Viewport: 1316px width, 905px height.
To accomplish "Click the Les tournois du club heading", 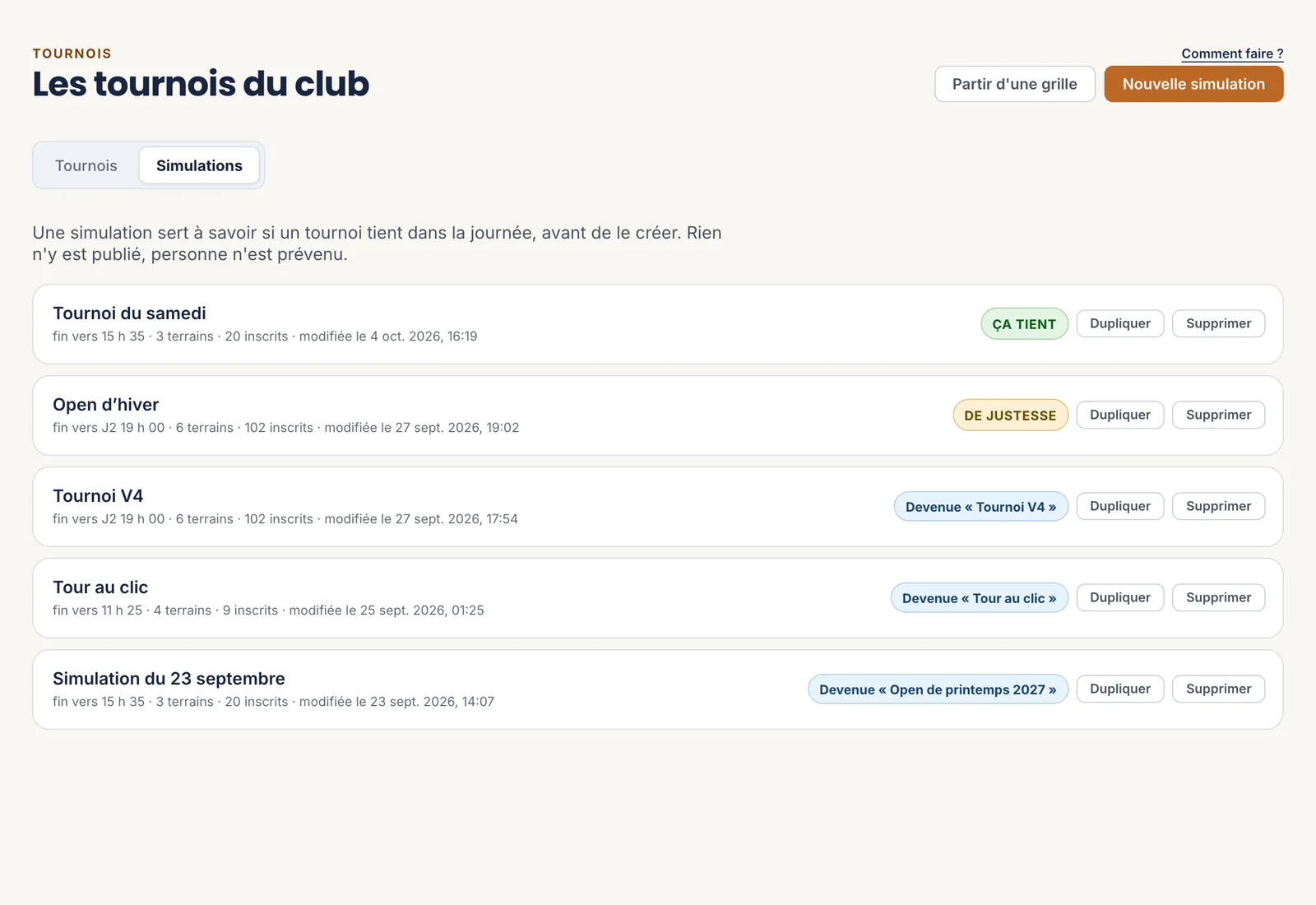I will 201,84.
